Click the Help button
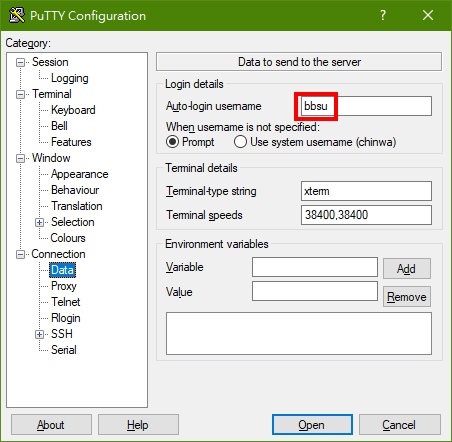The width and height of the screenshot is (452, 442). tap(138, 425)
